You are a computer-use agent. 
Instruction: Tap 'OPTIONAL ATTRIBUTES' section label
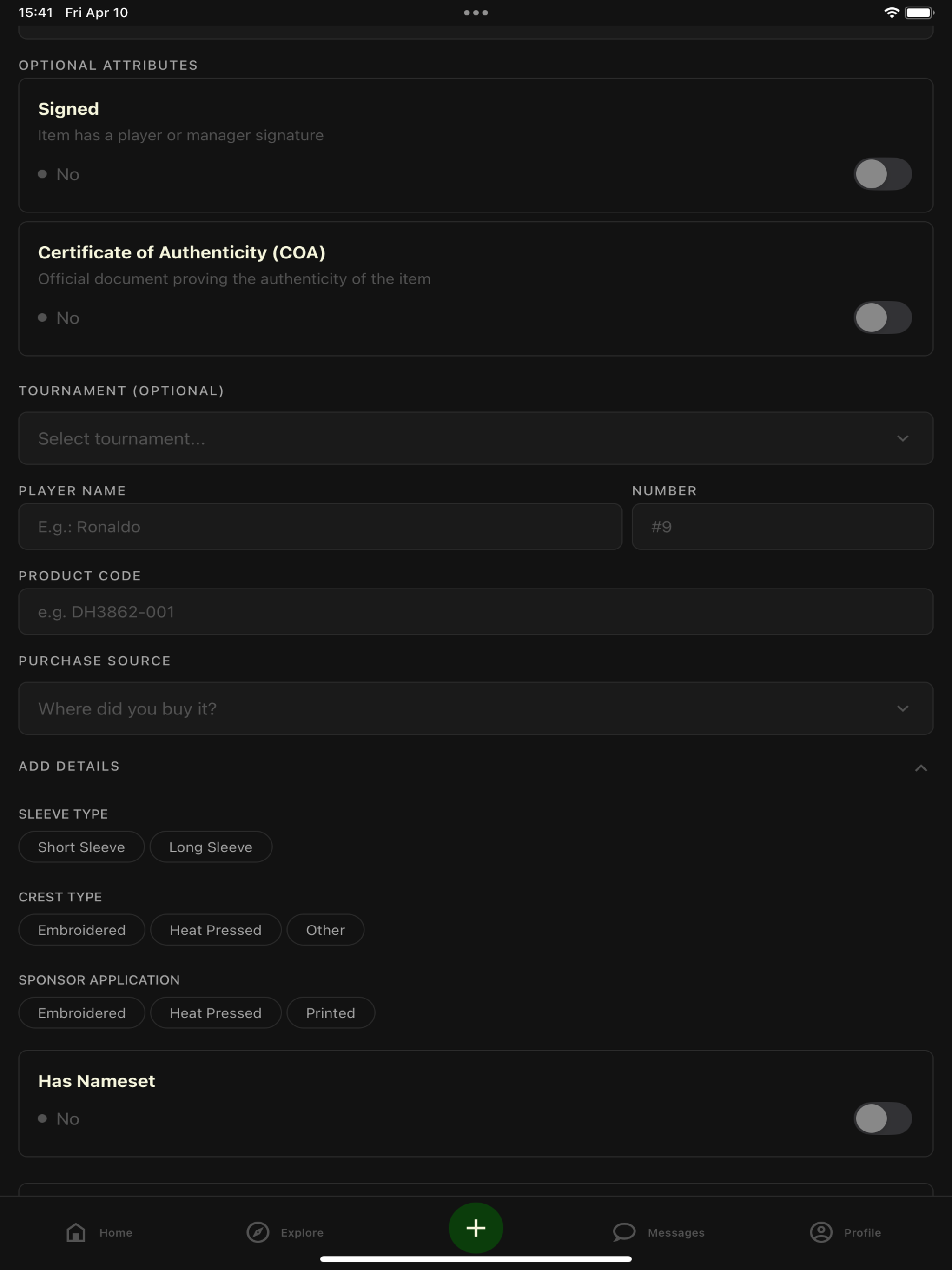(108, 66)
